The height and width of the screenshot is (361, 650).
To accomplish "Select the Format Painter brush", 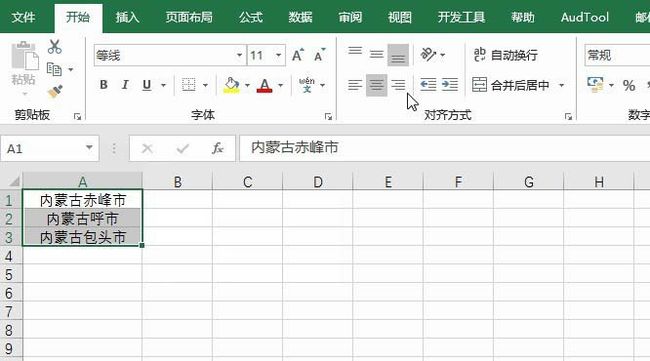I will [55, 91].
